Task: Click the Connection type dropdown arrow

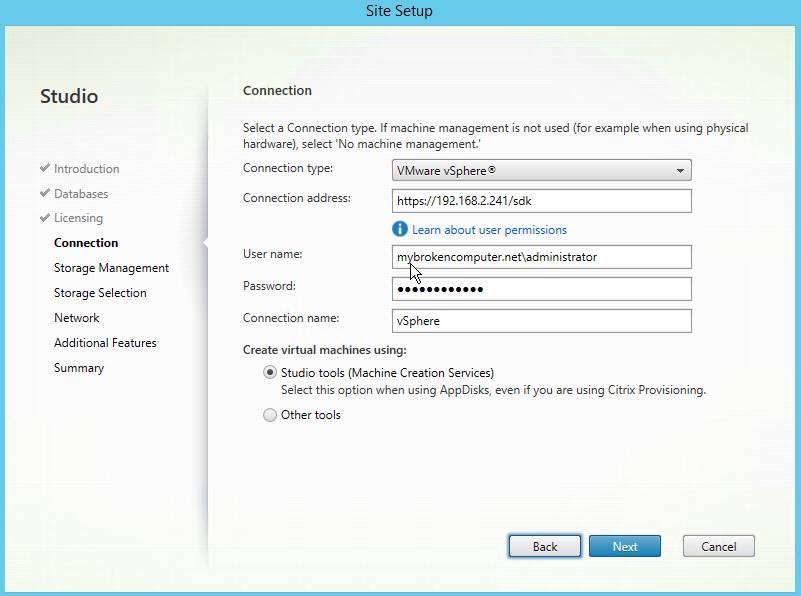Action: 680,171
